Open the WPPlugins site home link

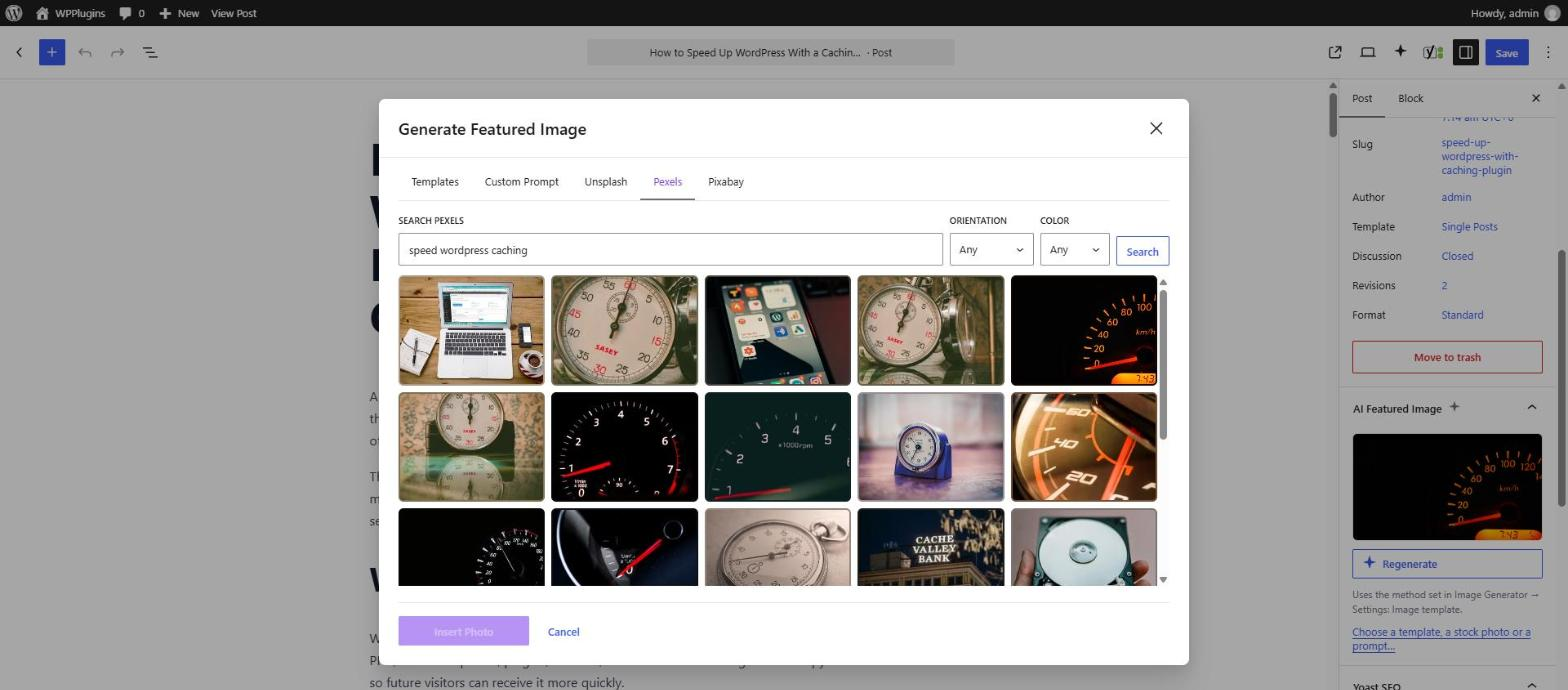(69, 13)
